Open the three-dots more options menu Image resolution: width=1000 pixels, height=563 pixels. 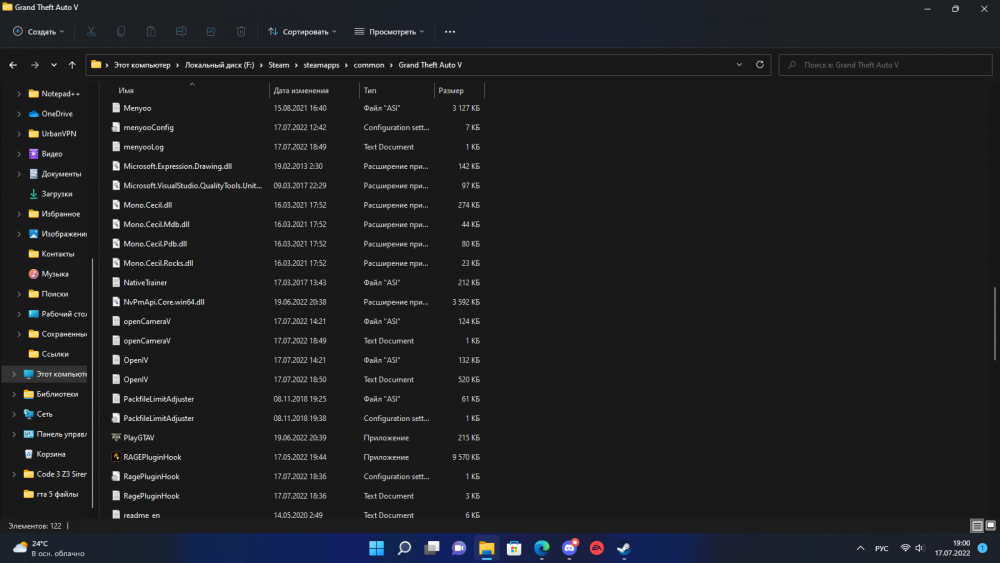click(x=450, y=32)
